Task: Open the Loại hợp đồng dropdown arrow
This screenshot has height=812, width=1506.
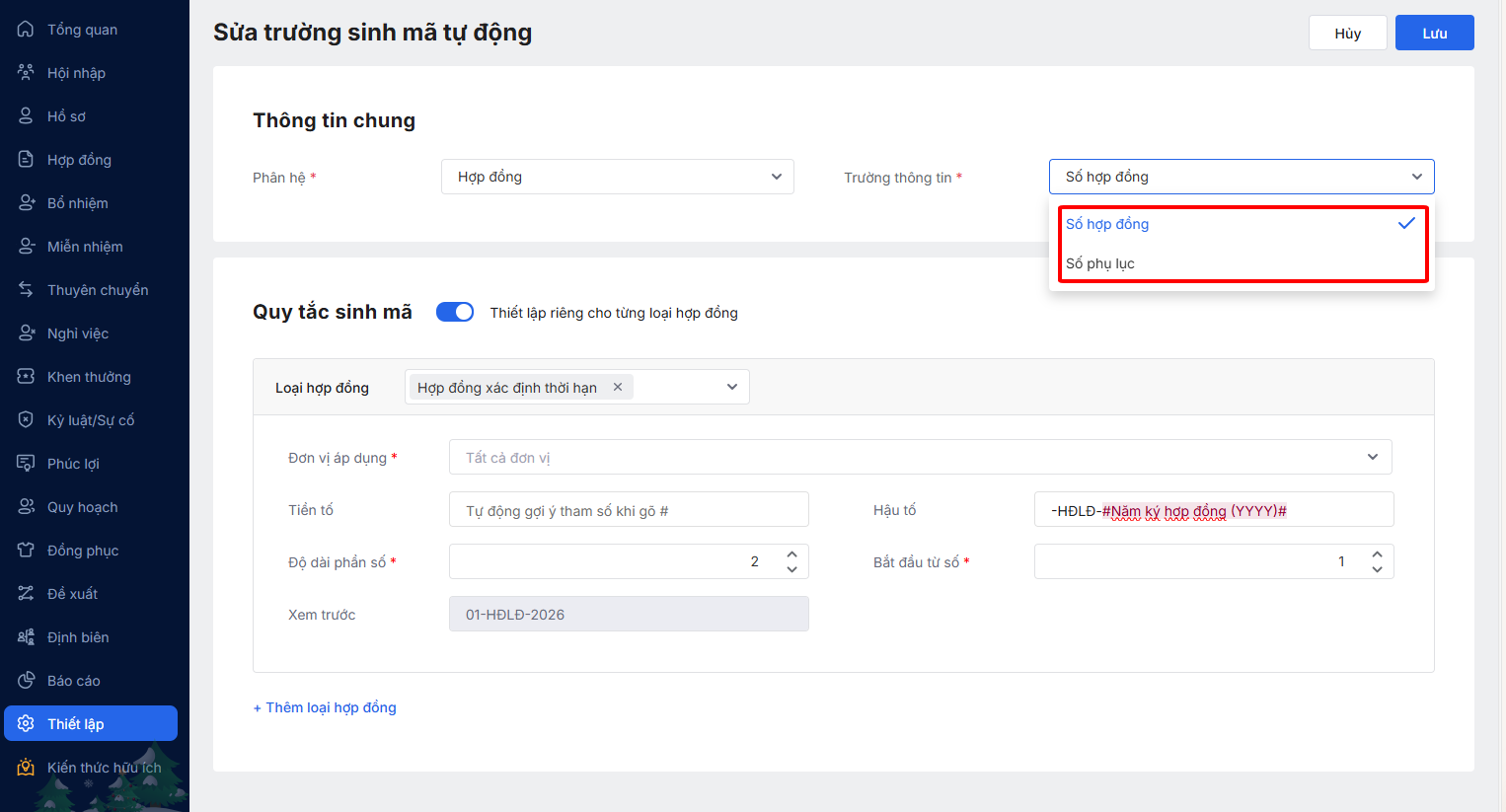Action: [732, 387]
